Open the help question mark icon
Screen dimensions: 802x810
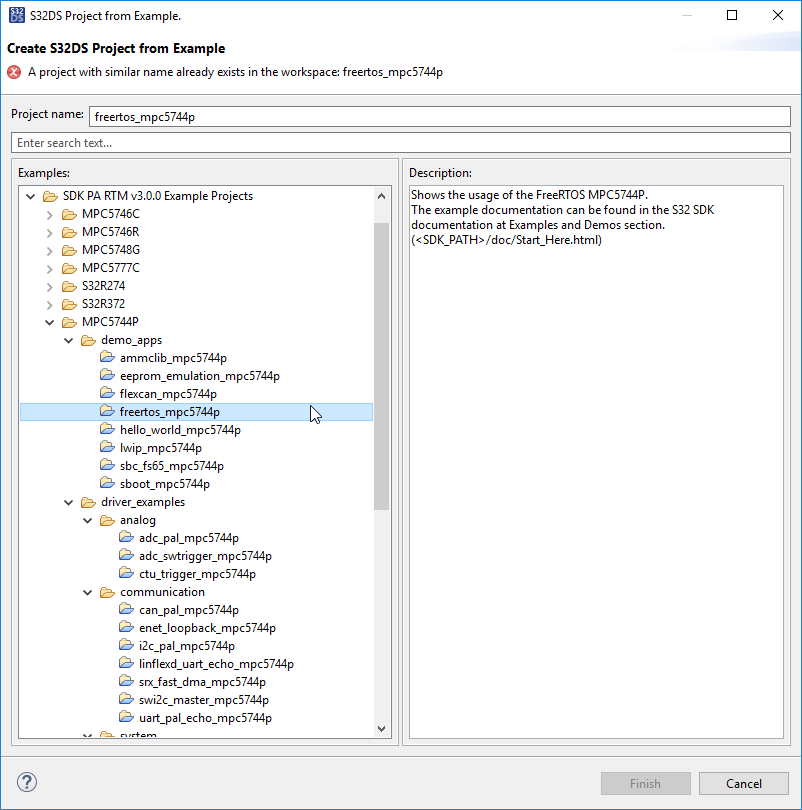[x=27, y=782]
